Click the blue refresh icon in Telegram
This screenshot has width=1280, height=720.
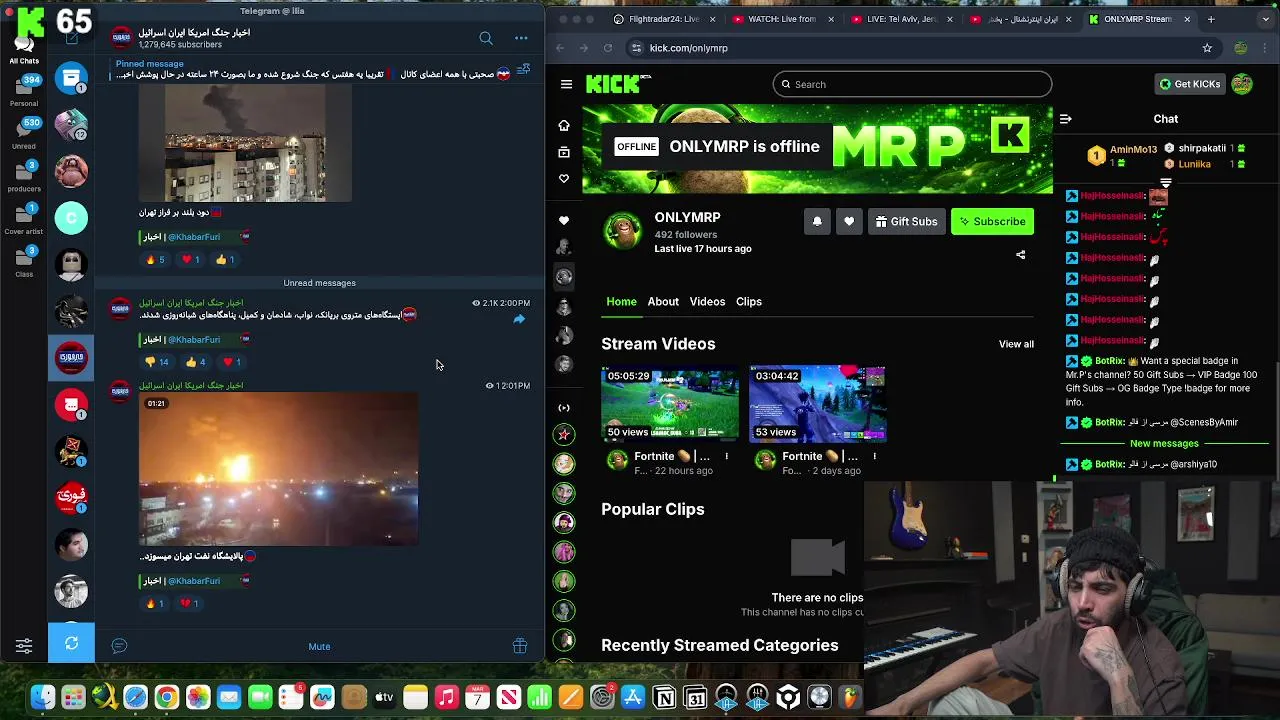click(71, 643)
